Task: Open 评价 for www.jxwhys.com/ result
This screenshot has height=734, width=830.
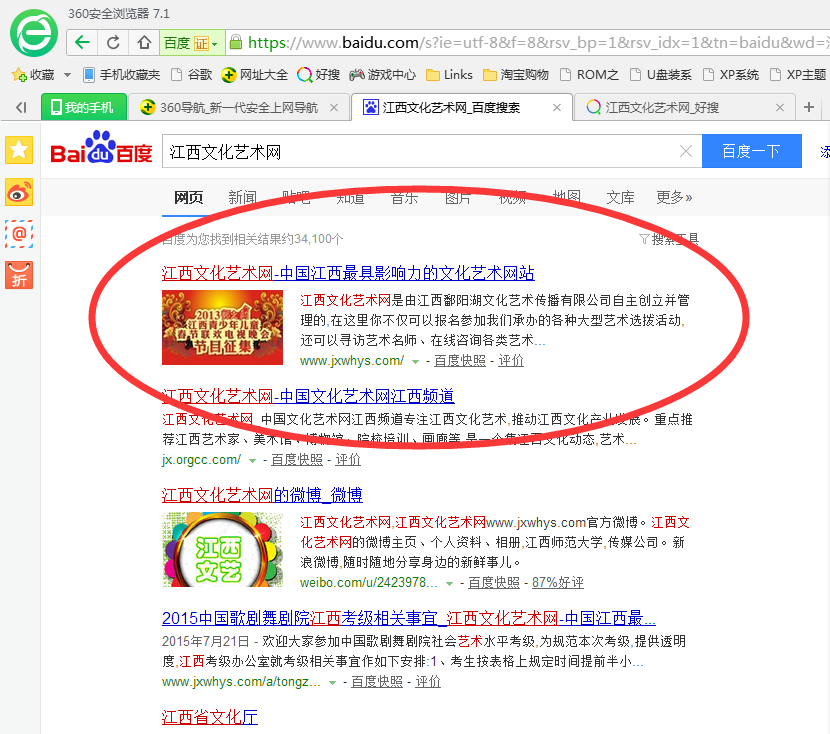Action: pyautogui.click(x=511, y=361)
